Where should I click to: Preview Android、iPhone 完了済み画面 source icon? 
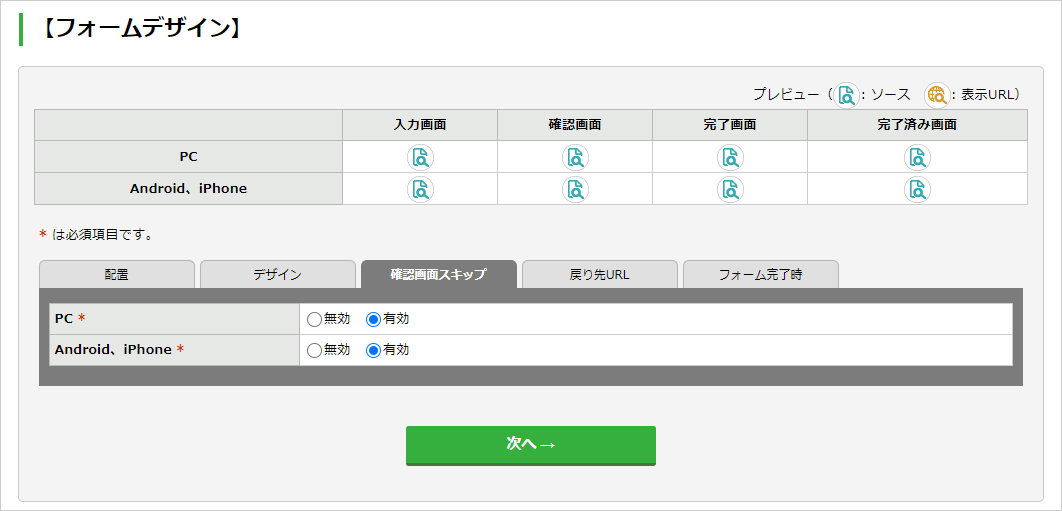pyautogui.click(x=917, y=189)
